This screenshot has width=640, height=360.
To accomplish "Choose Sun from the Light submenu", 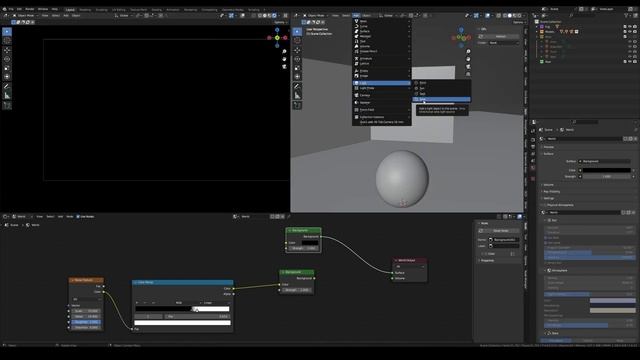I will click(442, 88).
